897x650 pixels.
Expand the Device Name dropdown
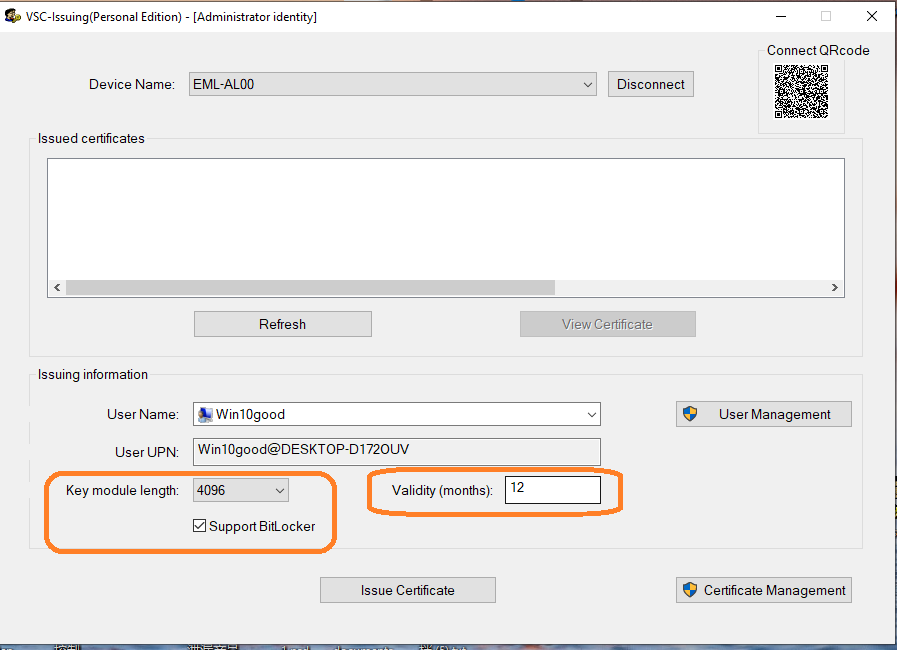pyautogui.click(x=588, y=85)
